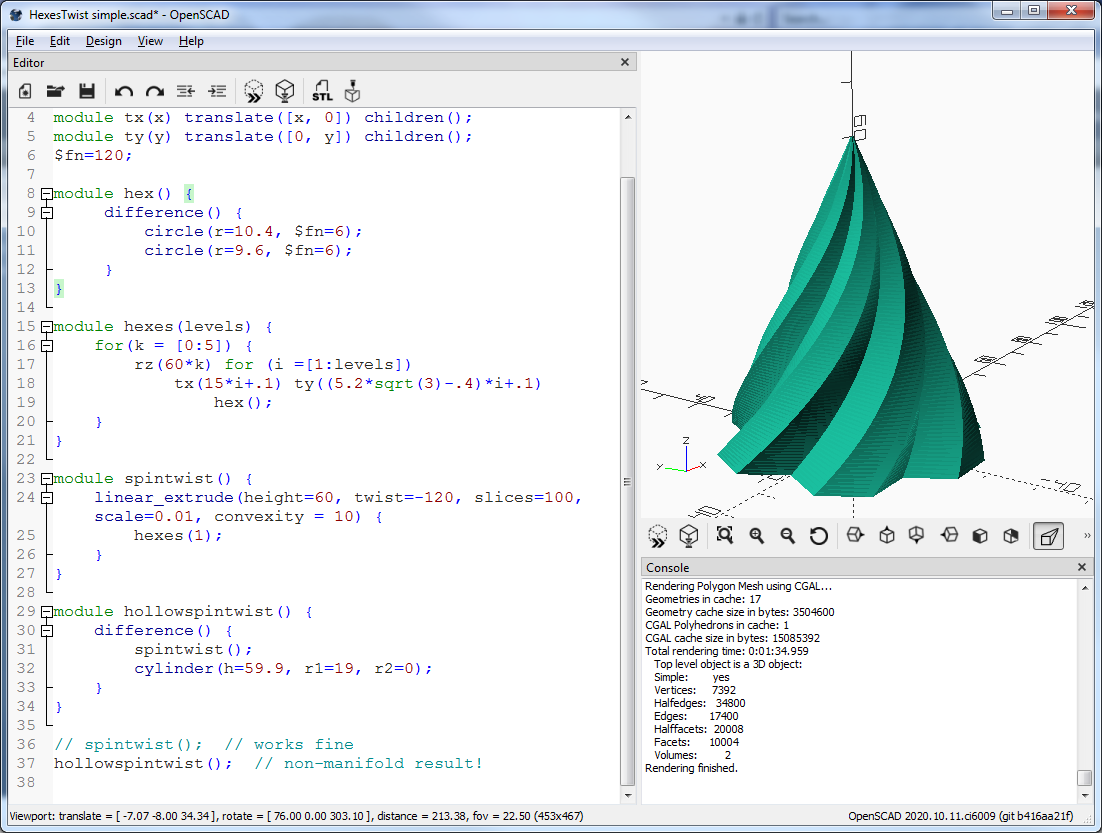Collapse the module hollowspintwist() fold marker

[46, 611]
